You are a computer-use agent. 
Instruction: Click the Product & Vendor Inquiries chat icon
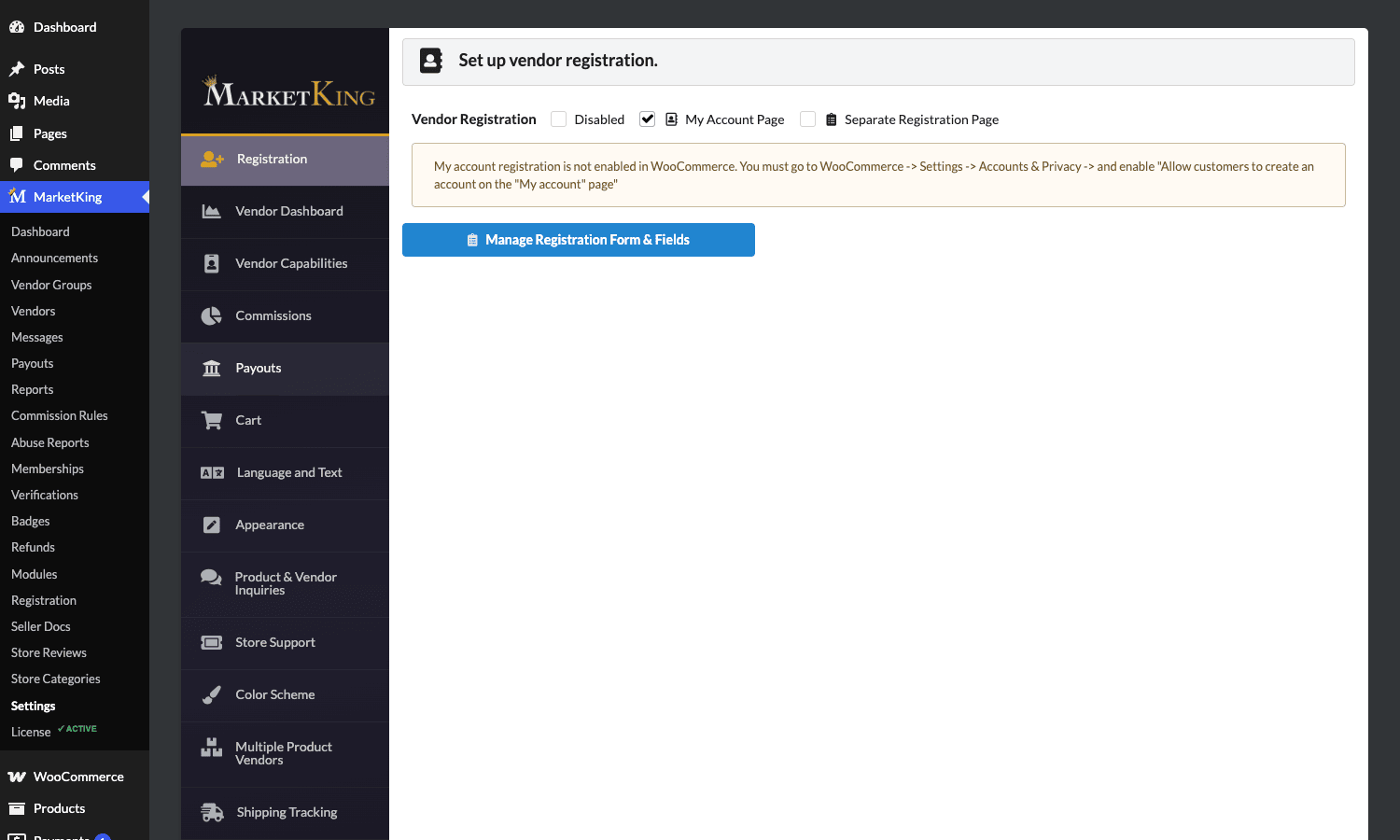(x=212, y=578)
